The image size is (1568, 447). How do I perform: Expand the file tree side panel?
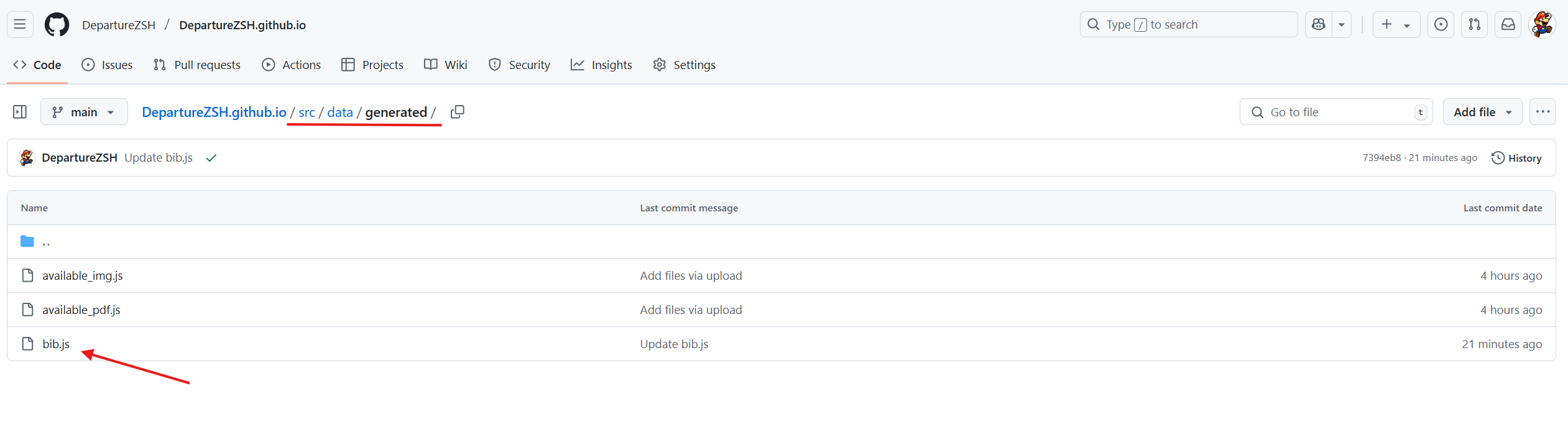pos(20,112)
